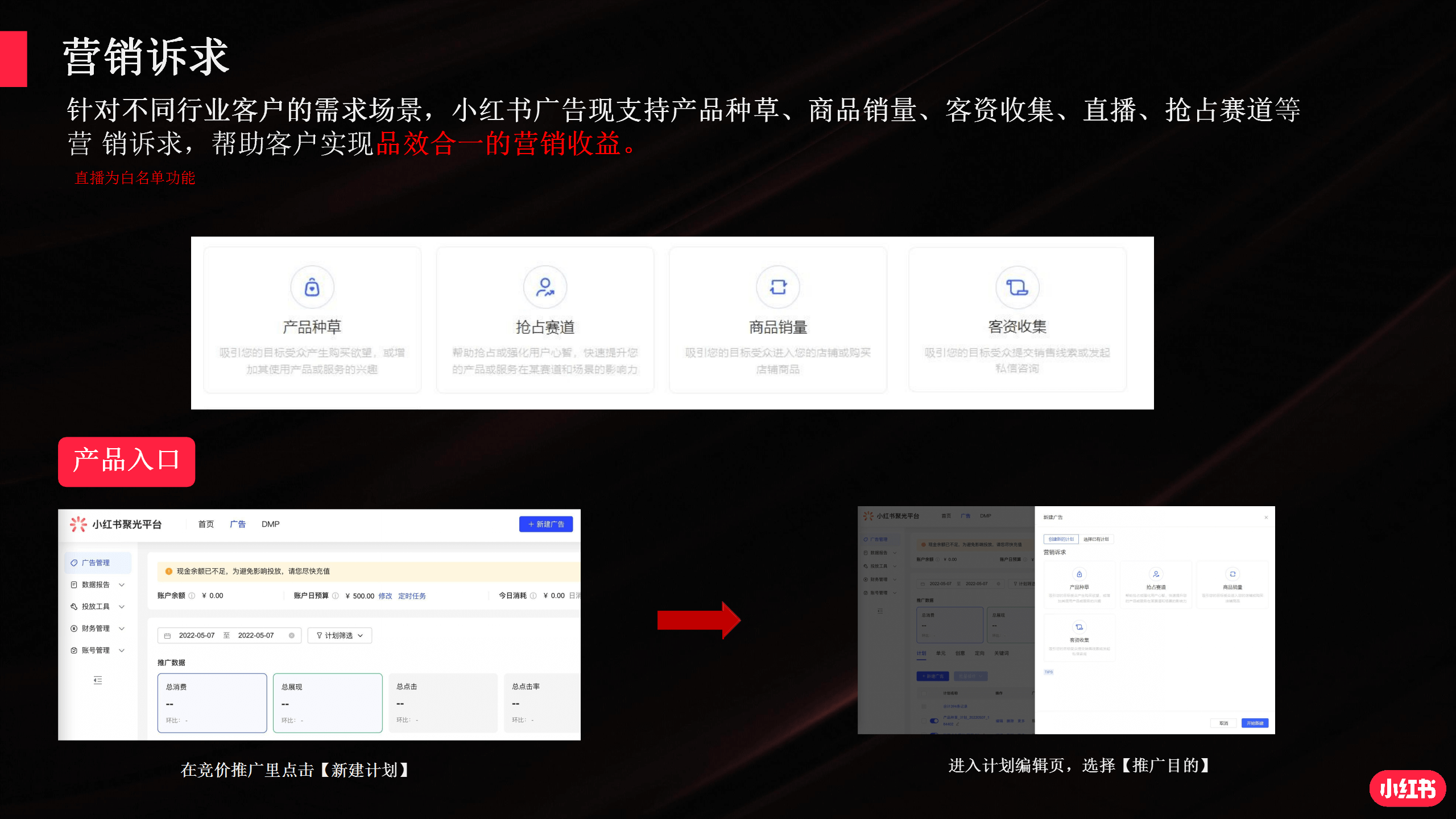Image resolution: width=1456 pixels, height=819 pixels.
Task: Switch to the 单元 tab in the right dashboard
Action: (941, 653)
